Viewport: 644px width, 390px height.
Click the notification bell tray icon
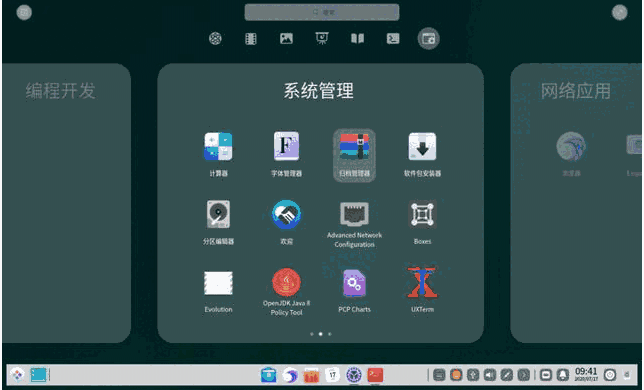(563, 375)
